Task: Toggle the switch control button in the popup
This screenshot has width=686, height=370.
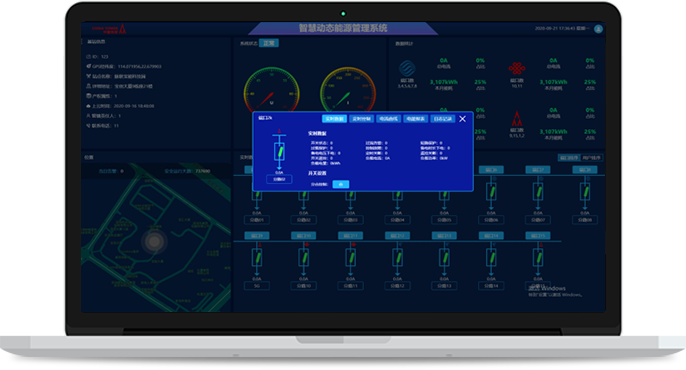Action: point(340,184)
